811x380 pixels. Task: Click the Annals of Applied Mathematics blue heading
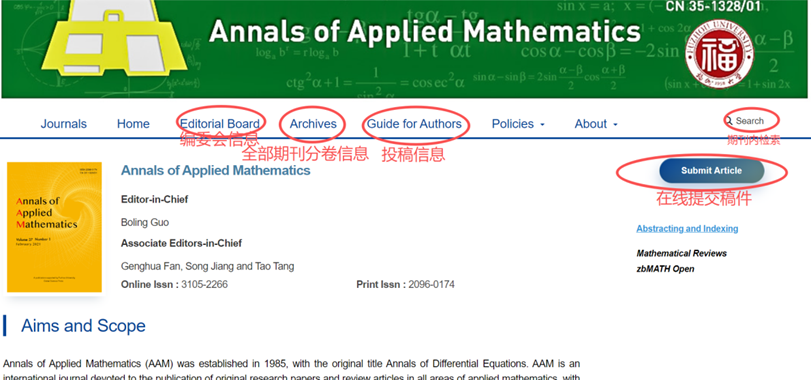216,170
